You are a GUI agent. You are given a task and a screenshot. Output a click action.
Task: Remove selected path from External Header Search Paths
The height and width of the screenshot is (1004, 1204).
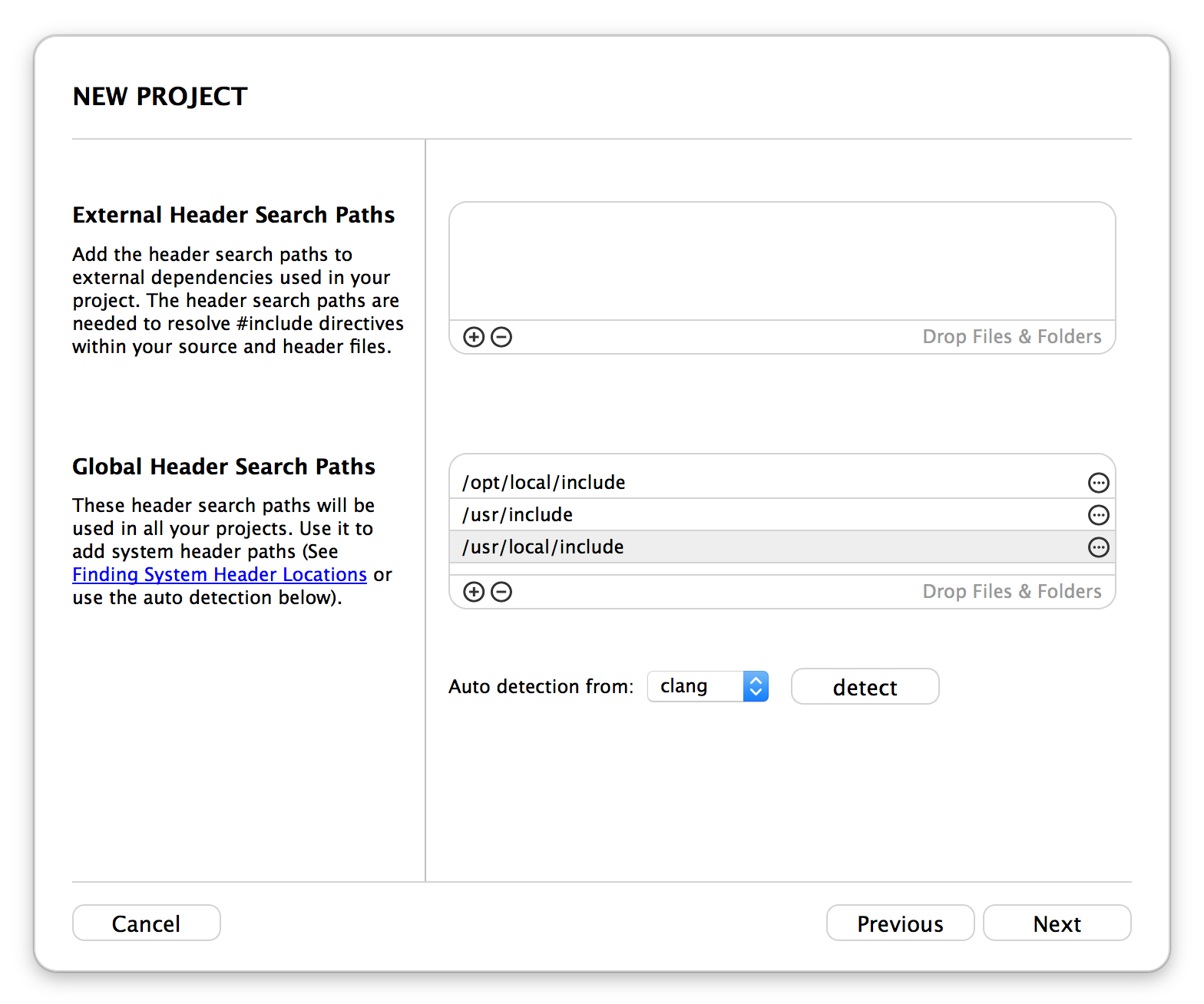[x=501, y=337]
